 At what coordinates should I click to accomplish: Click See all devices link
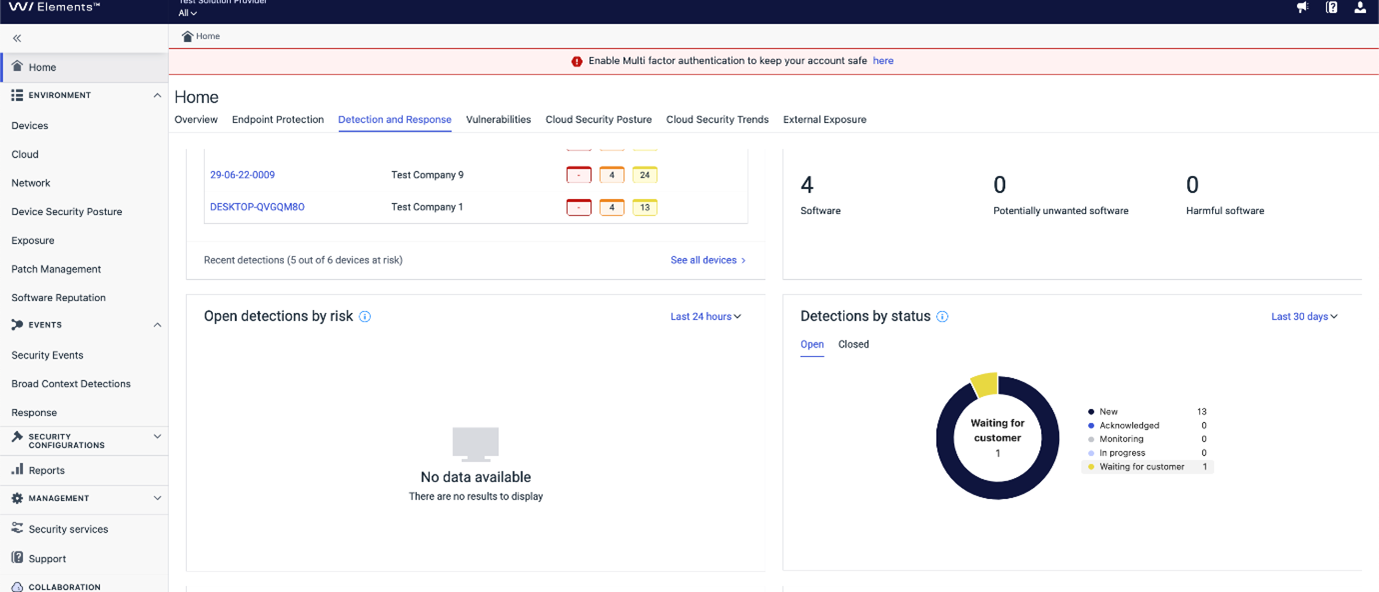coord(708,260)
